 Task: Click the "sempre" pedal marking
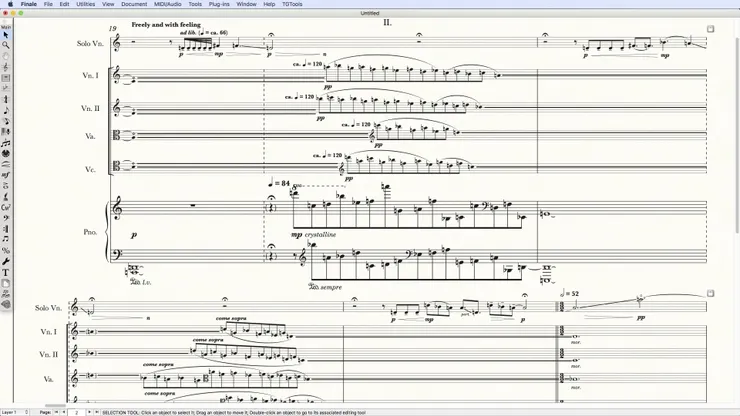pyautogui.click(x=331, y=287)
